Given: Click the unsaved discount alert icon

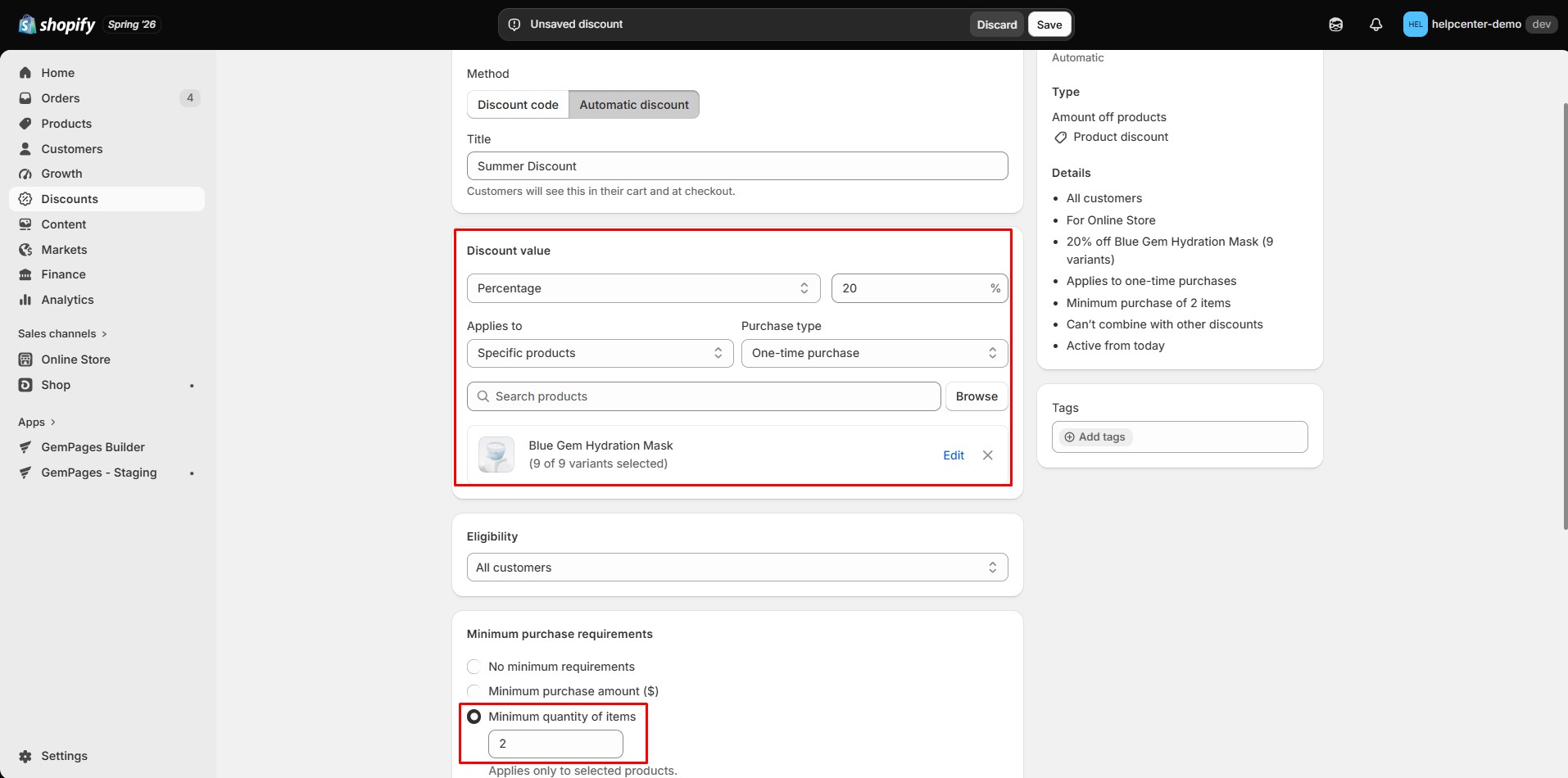Looking at the screenshot, I should 514,25.
